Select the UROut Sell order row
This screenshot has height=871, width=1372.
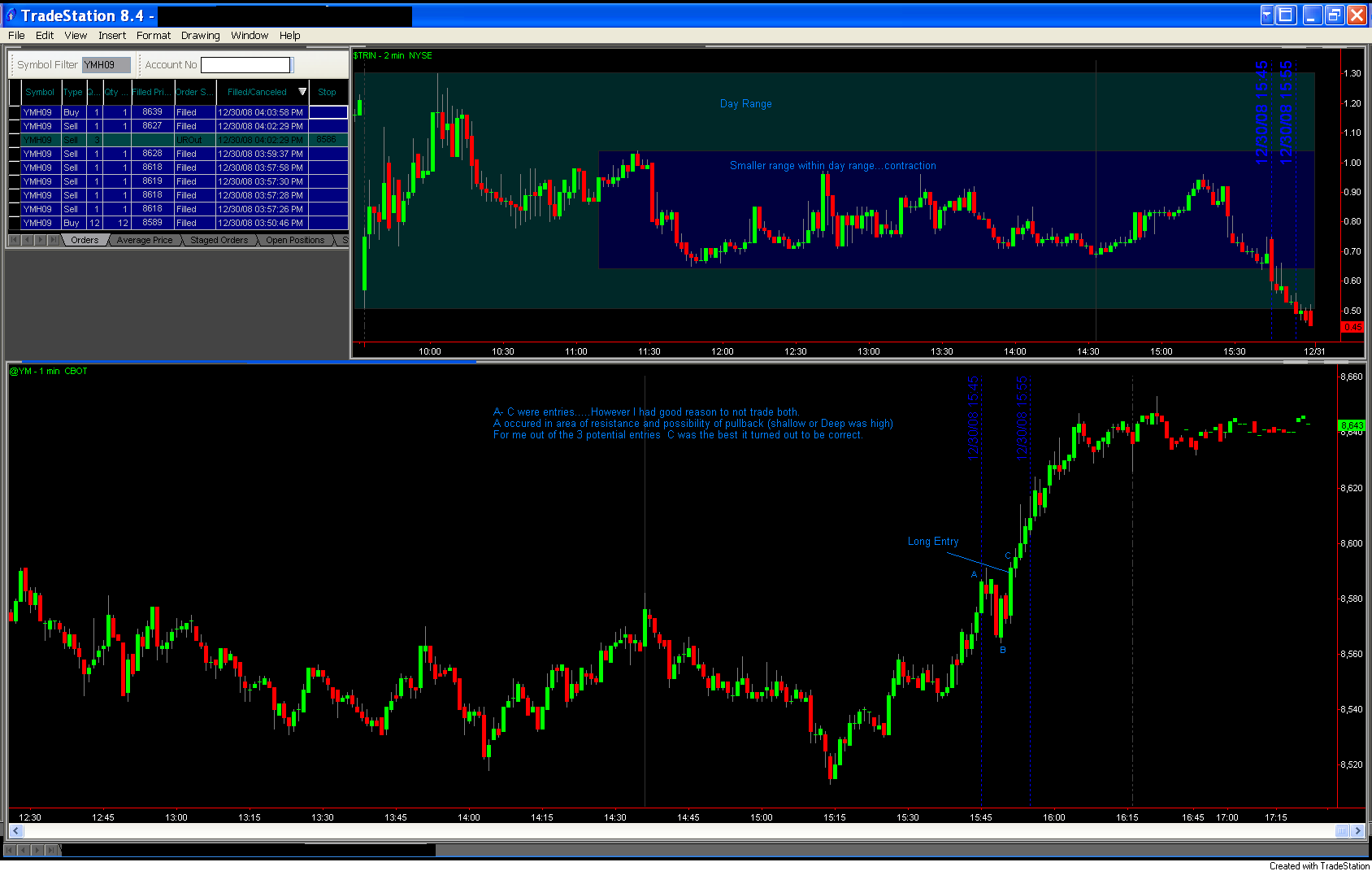185,140
